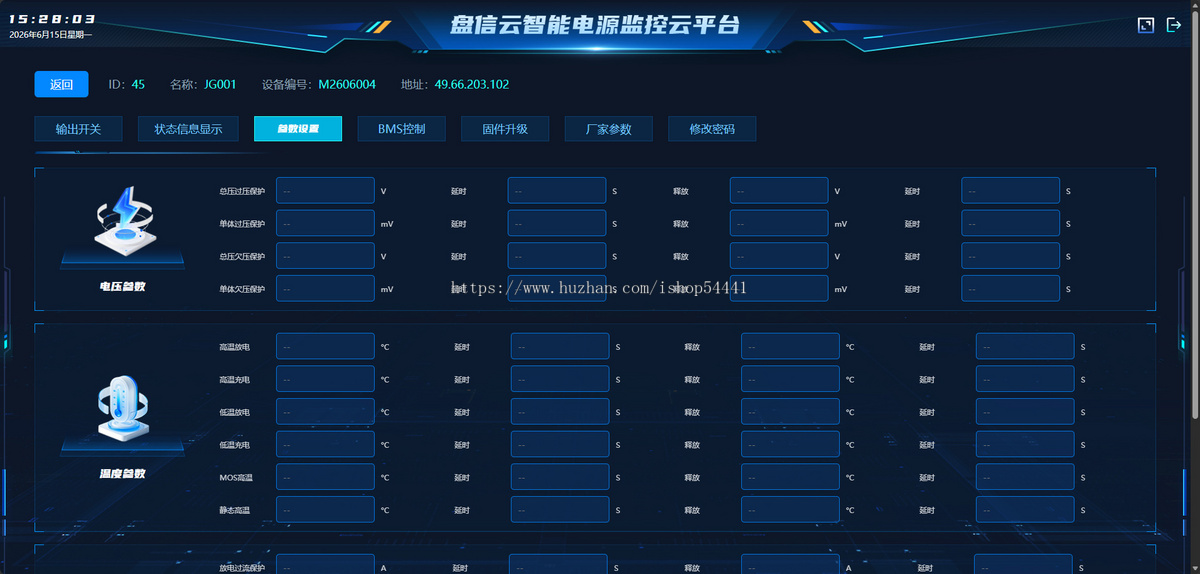This screenshot has height=574, width=1200.
Task: Click 释放 temperature field in 高温充电 row
Action: 790,379
